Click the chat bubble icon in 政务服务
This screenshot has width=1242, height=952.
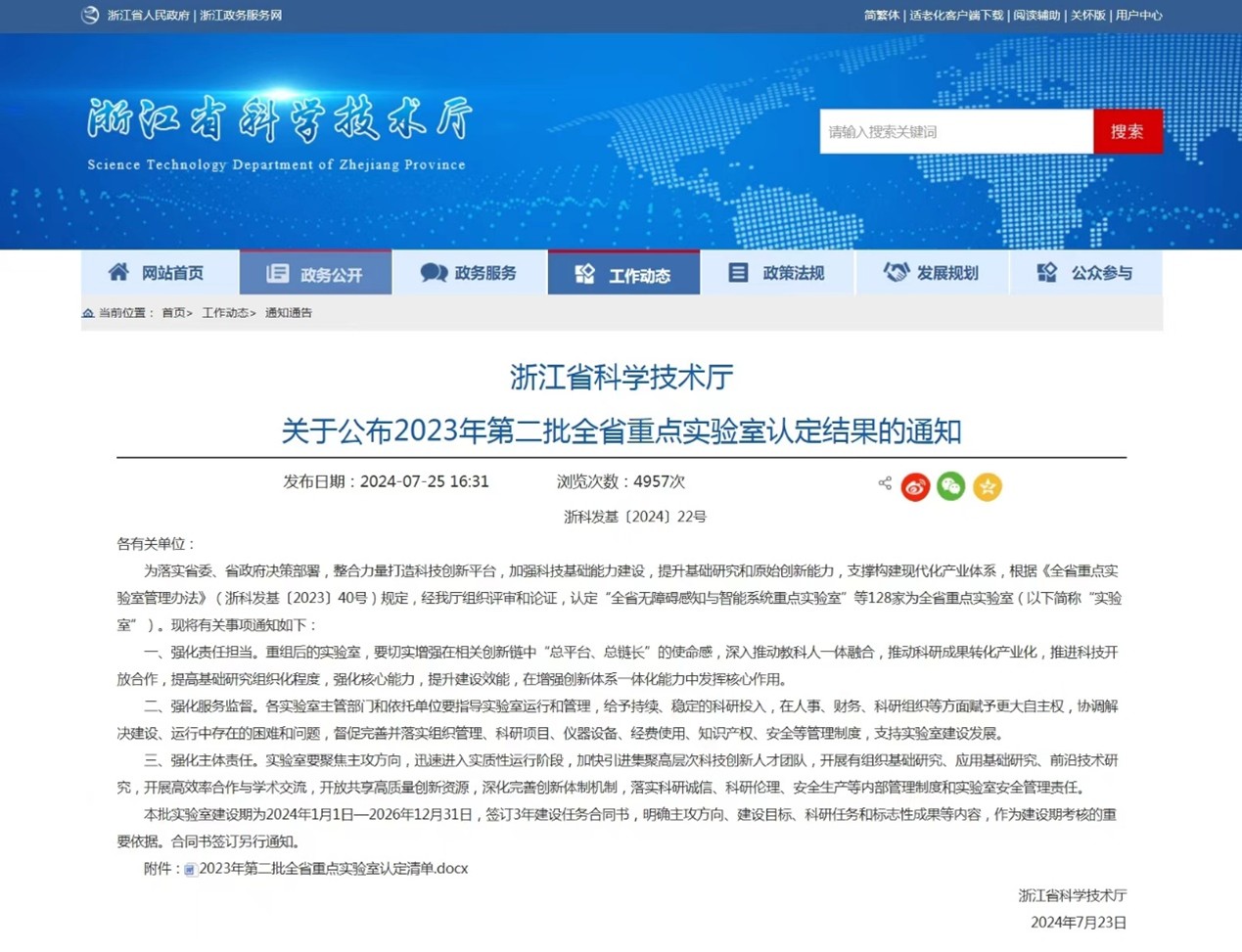coord(434,272)
